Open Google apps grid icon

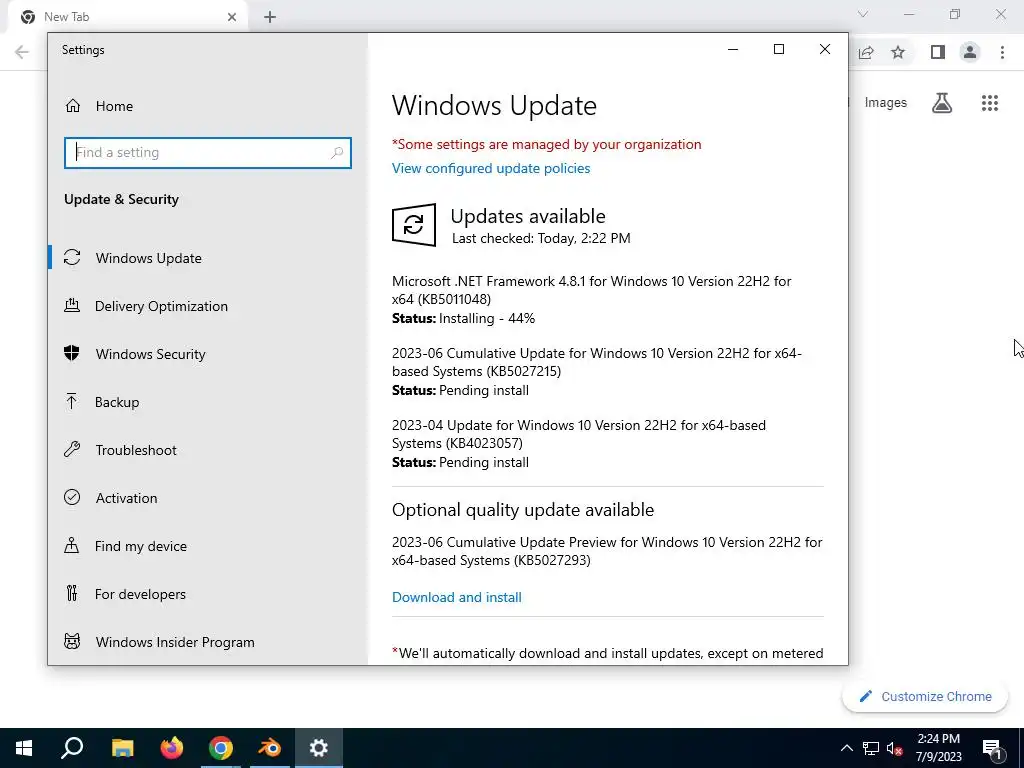point(990,103)
